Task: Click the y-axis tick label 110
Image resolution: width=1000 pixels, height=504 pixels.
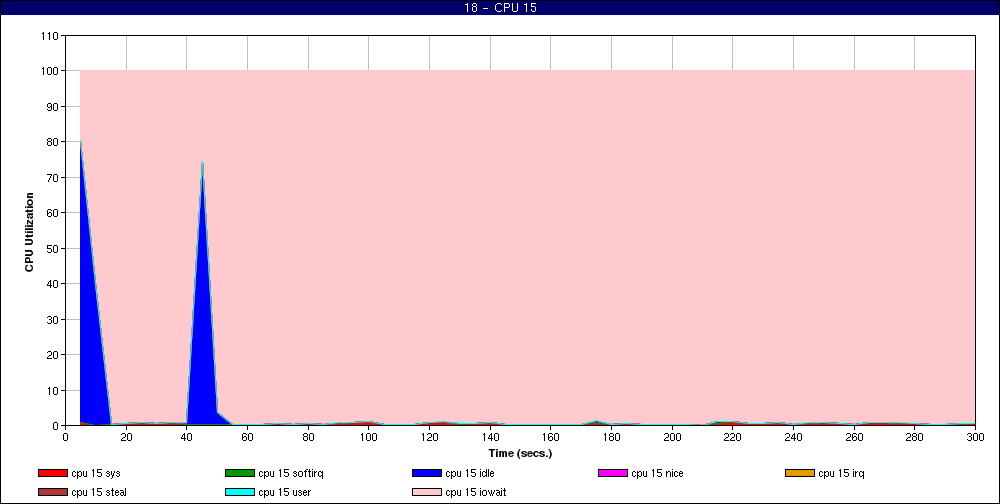Action: coord(51,36)
